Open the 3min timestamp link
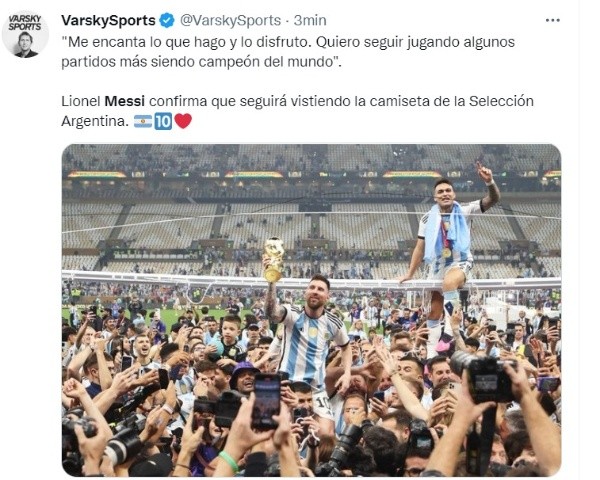The image size is (600, 480). point(310,20)
